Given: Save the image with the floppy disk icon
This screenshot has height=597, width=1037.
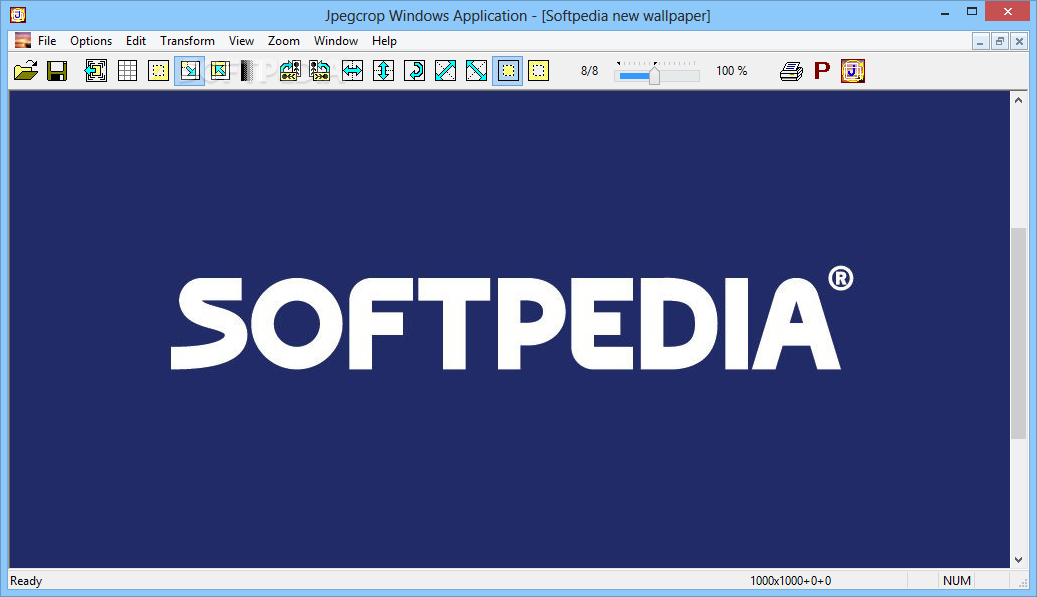Looking at the screenshot, I should 57,71.
